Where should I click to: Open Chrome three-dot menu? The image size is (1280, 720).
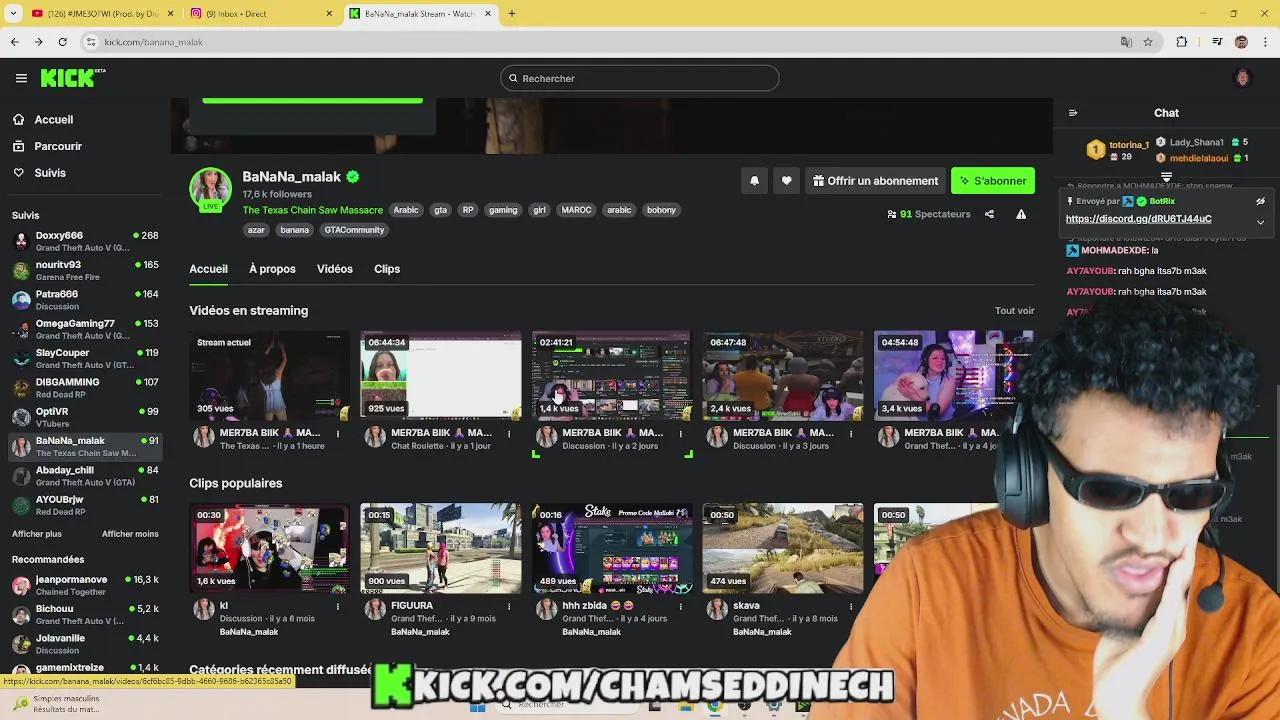coord(1265,42)
